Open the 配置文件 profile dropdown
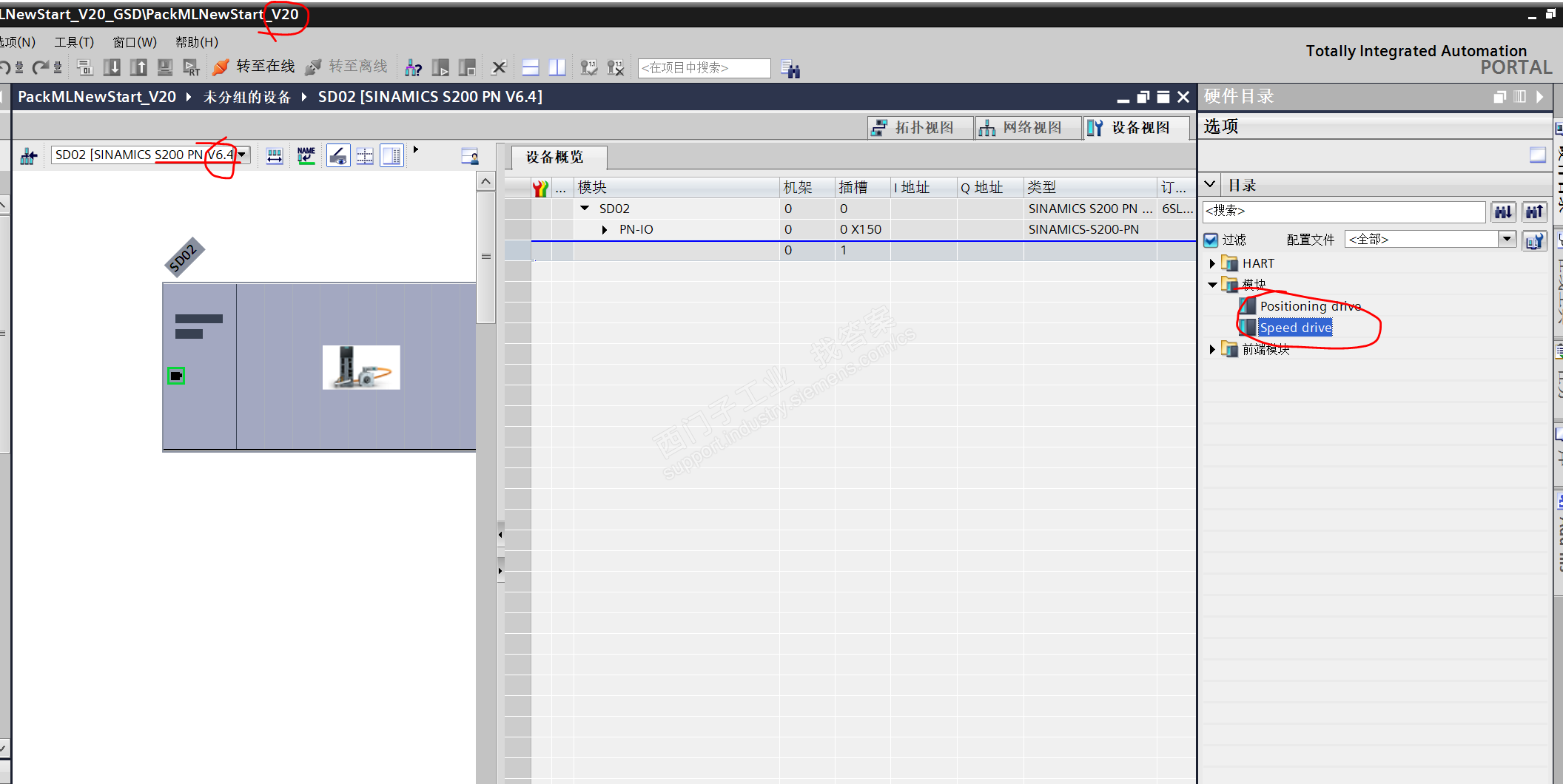 tap(1506, 239)
